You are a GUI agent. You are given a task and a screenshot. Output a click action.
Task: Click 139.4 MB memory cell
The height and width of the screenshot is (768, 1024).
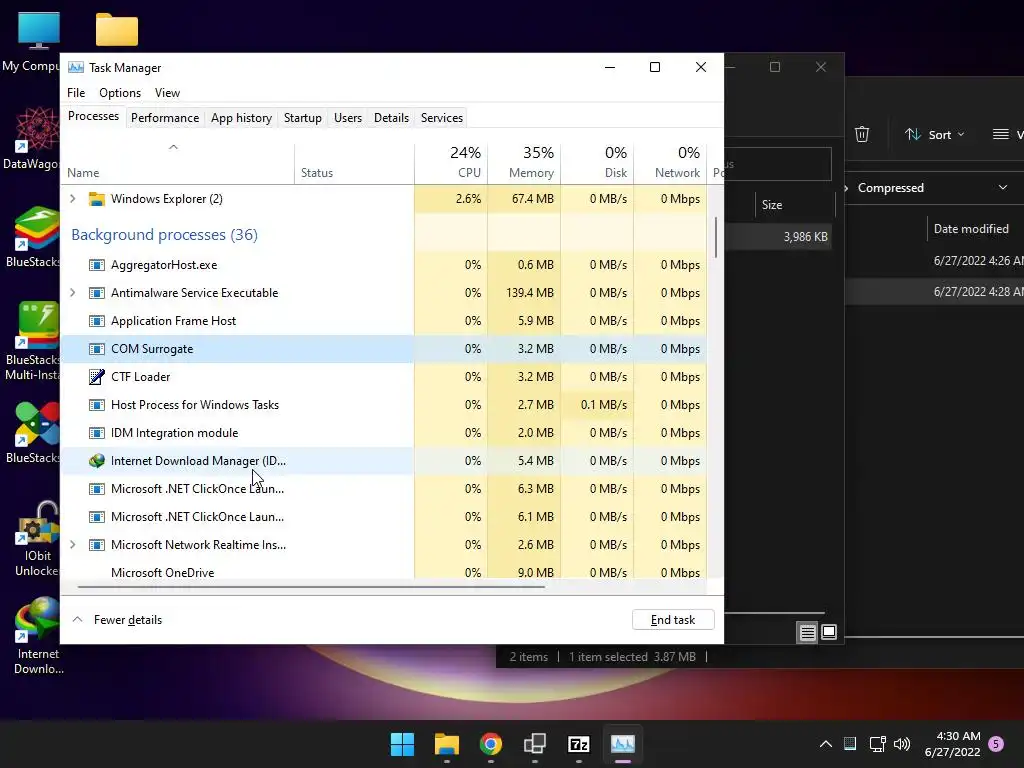click(524, 293)
